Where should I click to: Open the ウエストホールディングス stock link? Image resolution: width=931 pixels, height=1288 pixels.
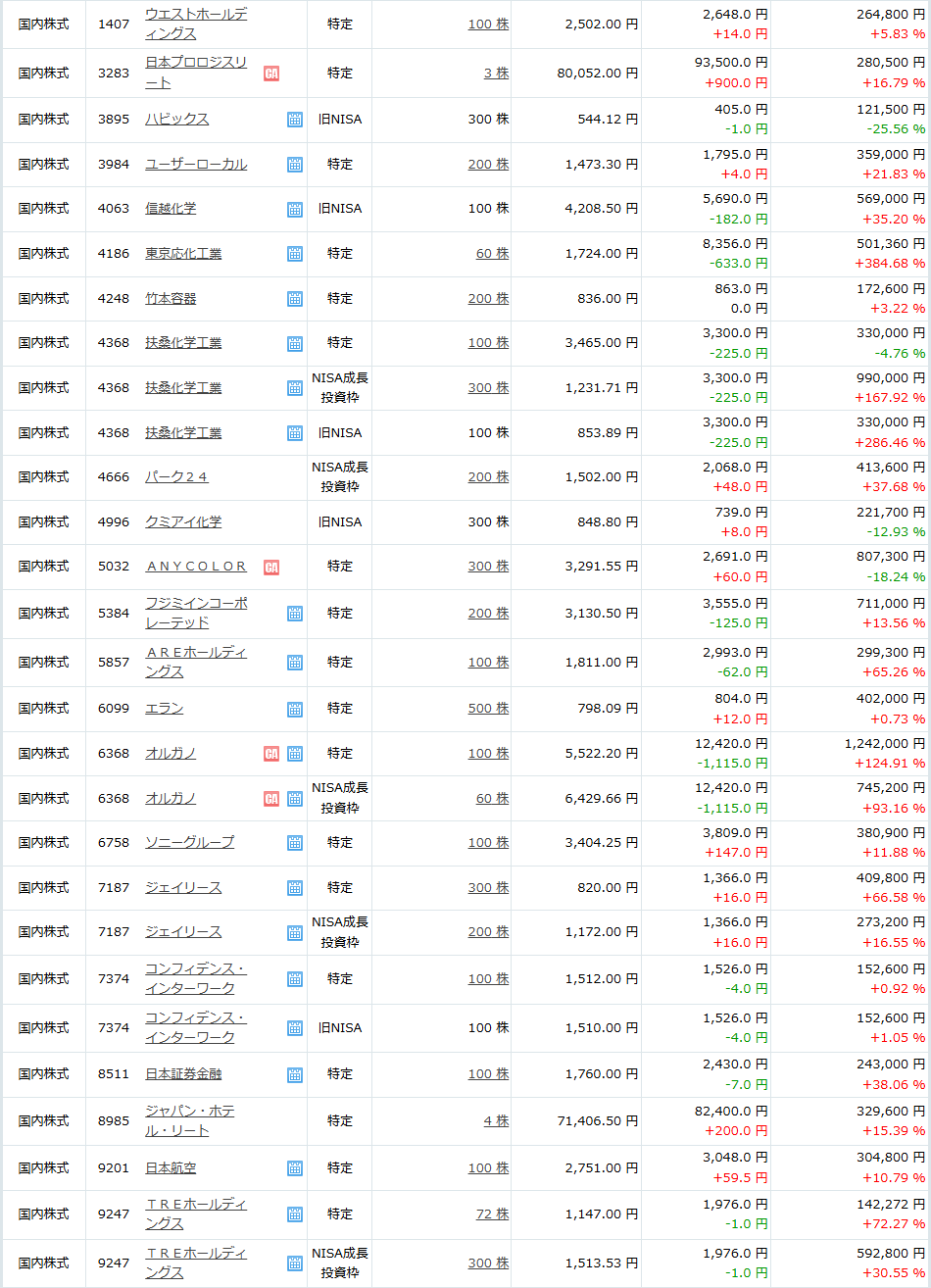tap(196, 24)
